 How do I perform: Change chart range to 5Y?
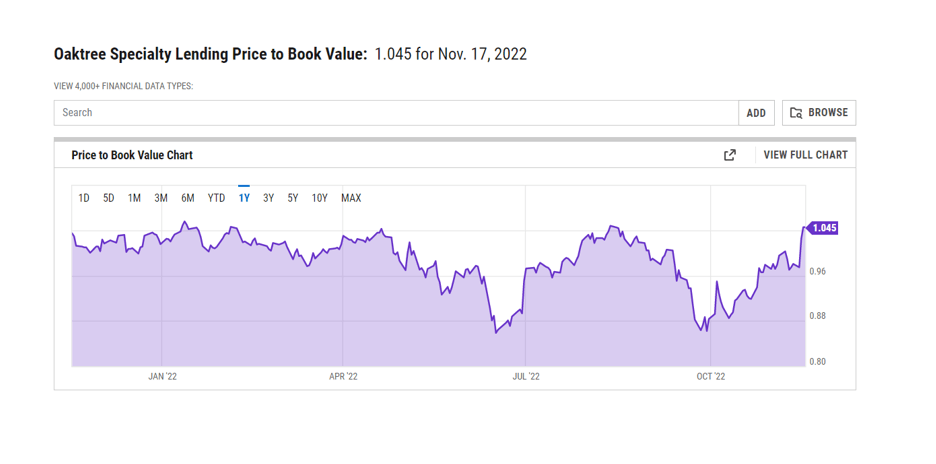coord(293,198)
